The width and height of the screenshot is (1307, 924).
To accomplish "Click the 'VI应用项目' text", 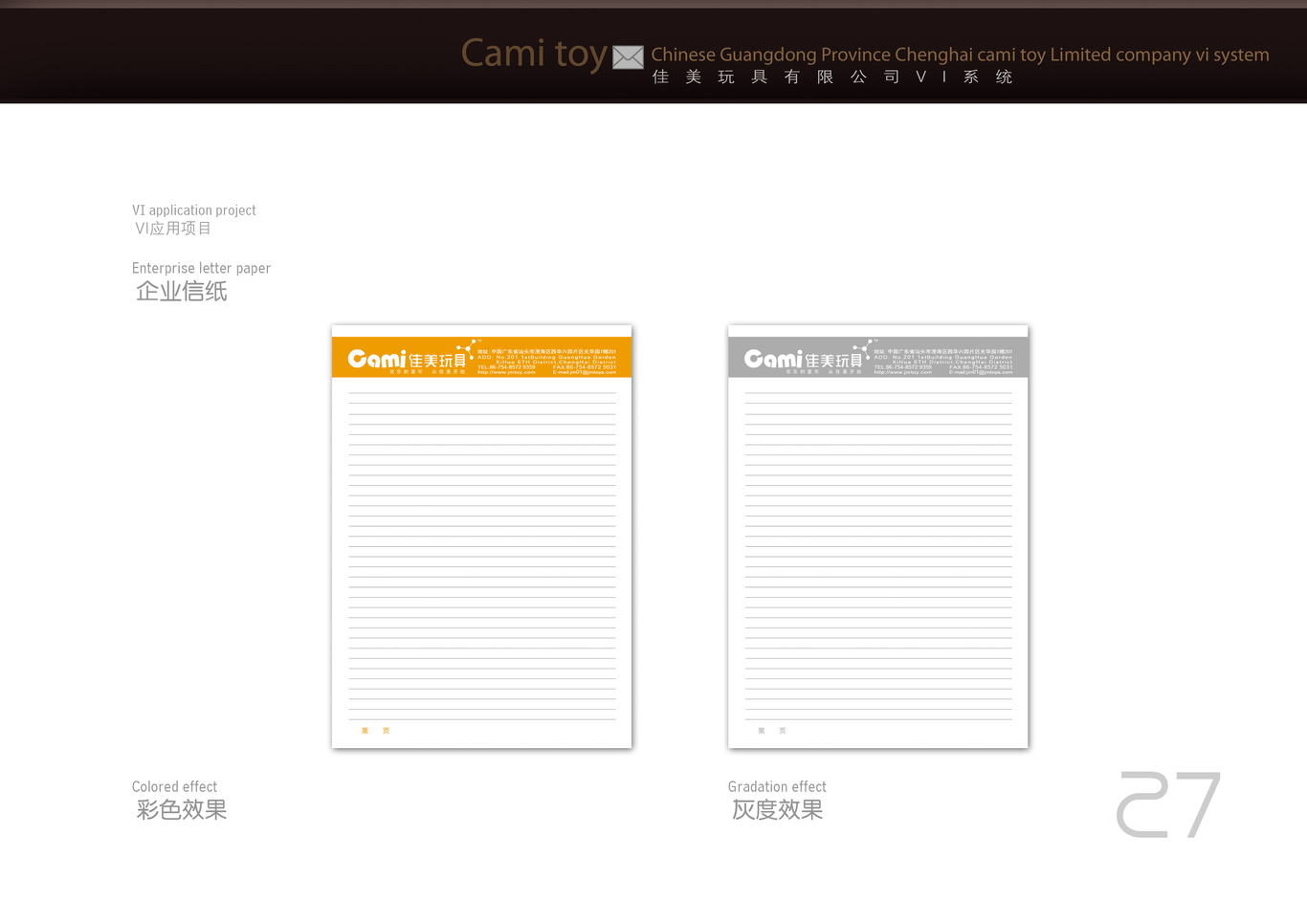I will (173, 229).
